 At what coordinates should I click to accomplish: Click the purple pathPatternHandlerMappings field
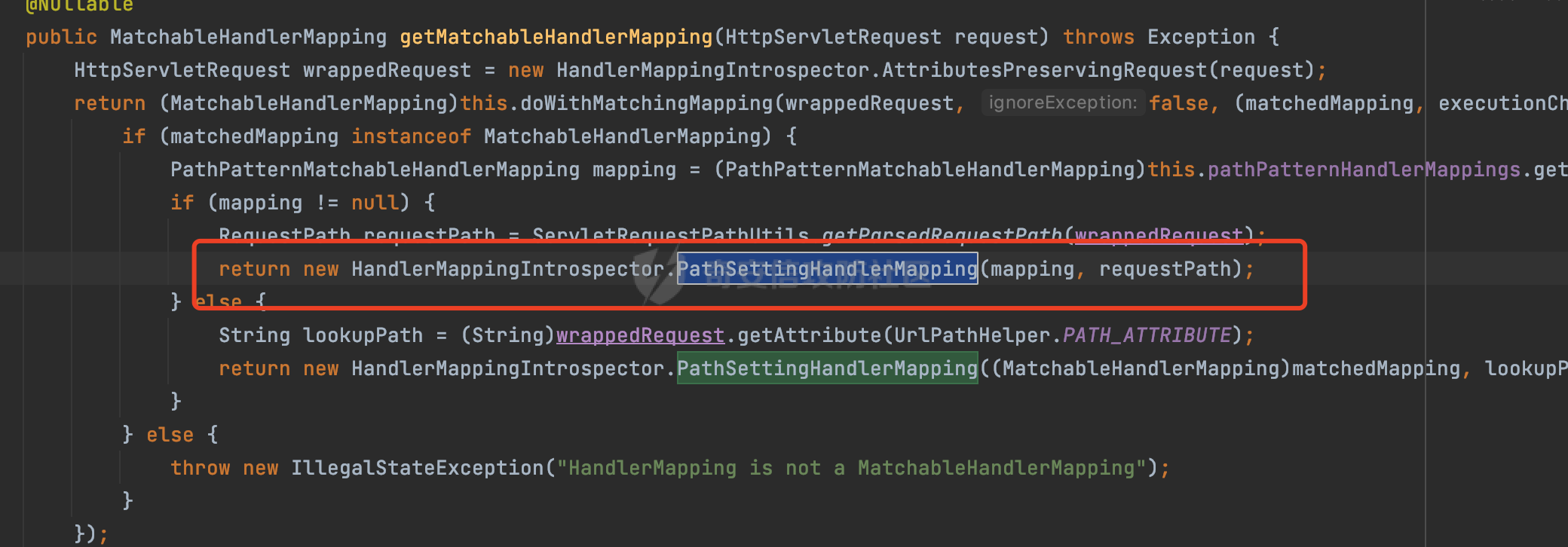pyautogui.click(x=1364, y=170)
